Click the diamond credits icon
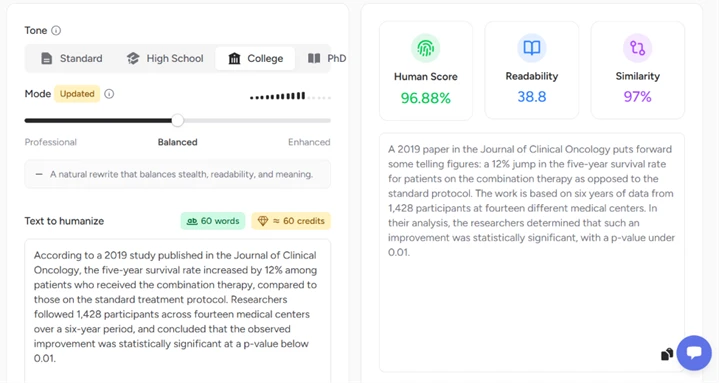Screen dimensions: 719x383 coord(263,221)
